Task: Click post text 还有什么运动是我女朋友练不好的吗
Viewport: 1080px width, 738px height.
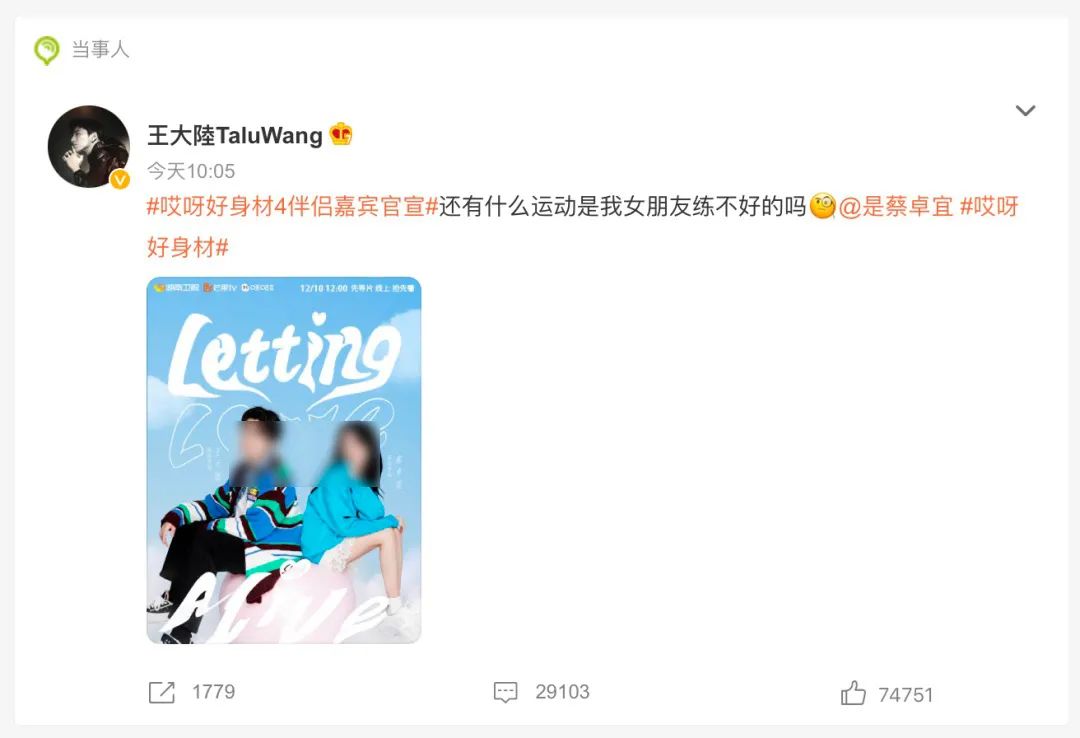Action: point(623,206)
